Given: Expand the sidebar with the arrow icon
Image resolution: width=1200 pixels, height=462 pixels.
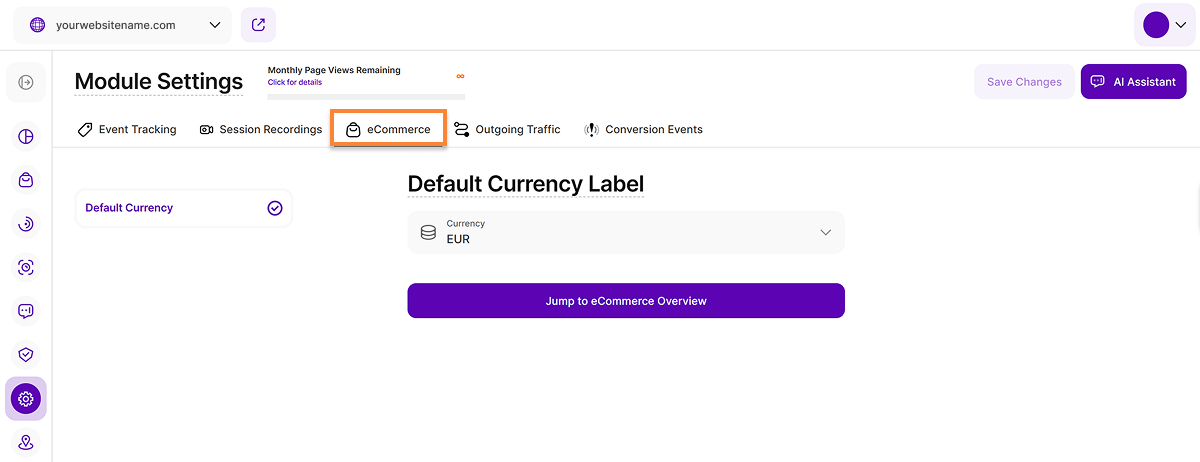Looking at the screenshot, I should tap(26, 82).
